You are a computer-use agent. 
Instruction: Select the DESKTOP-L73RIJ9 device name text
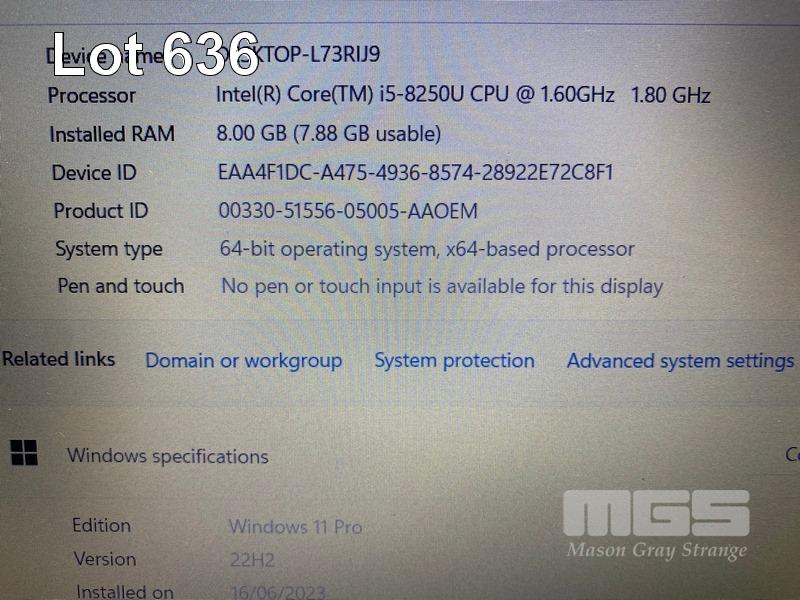pos(298,54)
